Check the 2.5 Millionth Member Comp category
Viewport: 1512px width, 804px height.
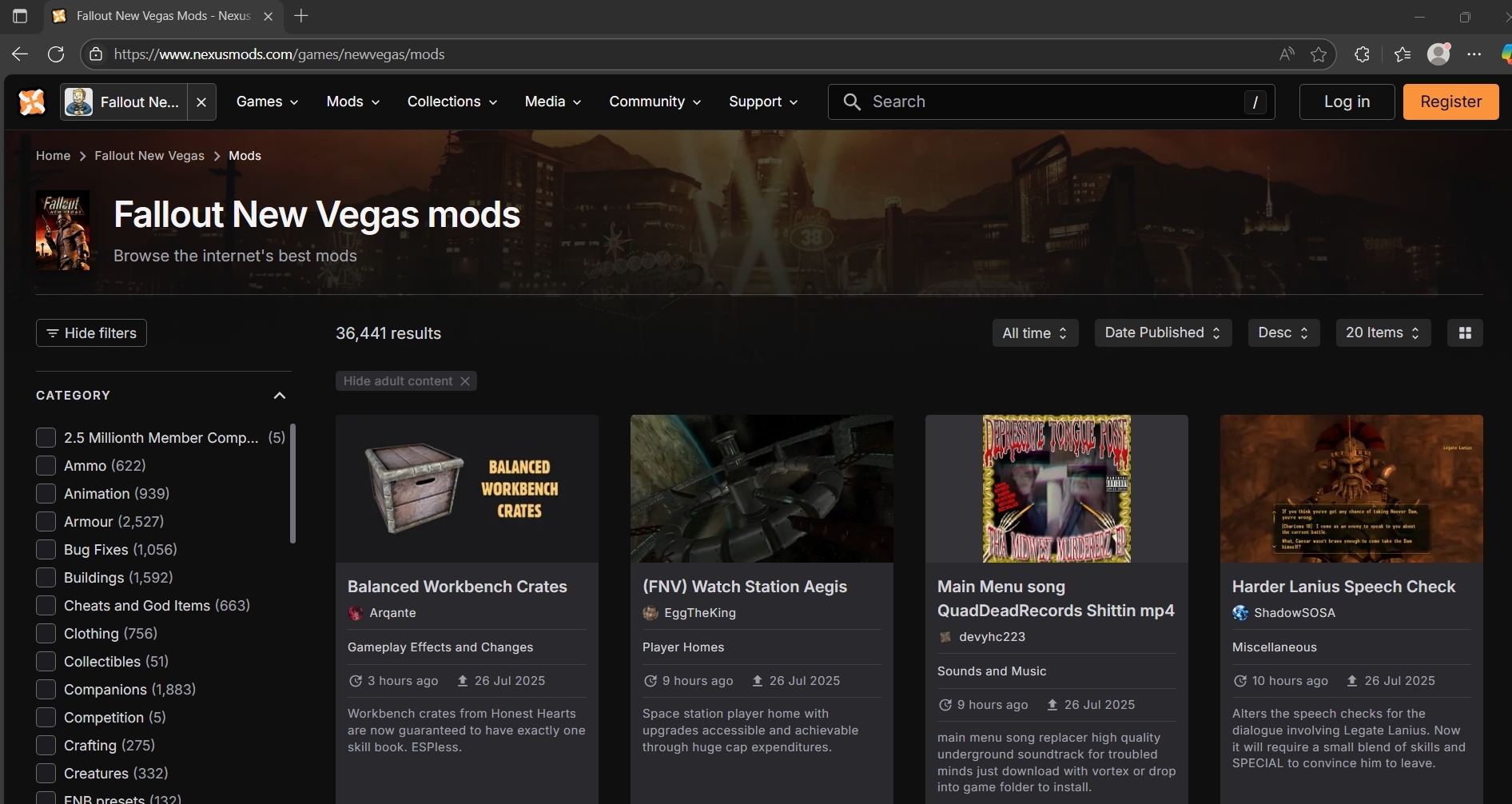point(46,438)
